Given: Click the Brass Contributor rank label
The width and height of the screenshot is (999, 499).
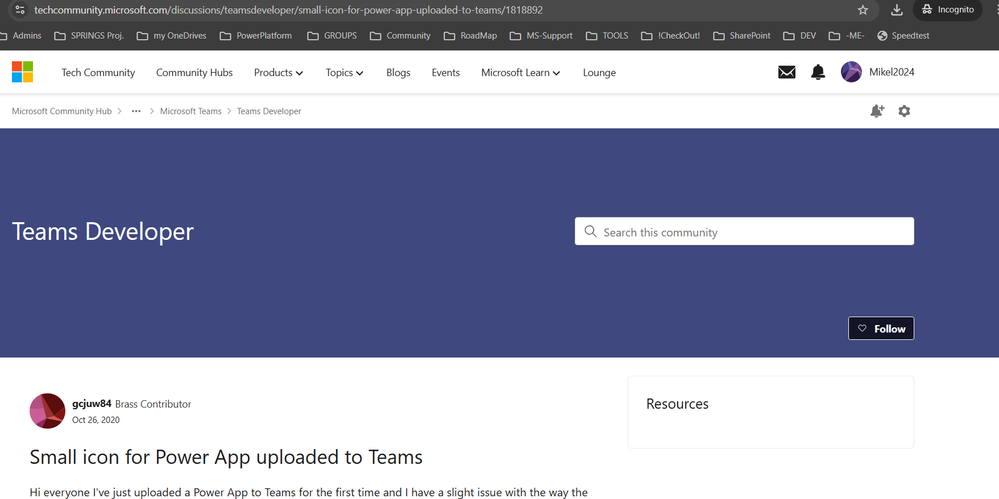Looking at the screenshot, I should [153, 404].
